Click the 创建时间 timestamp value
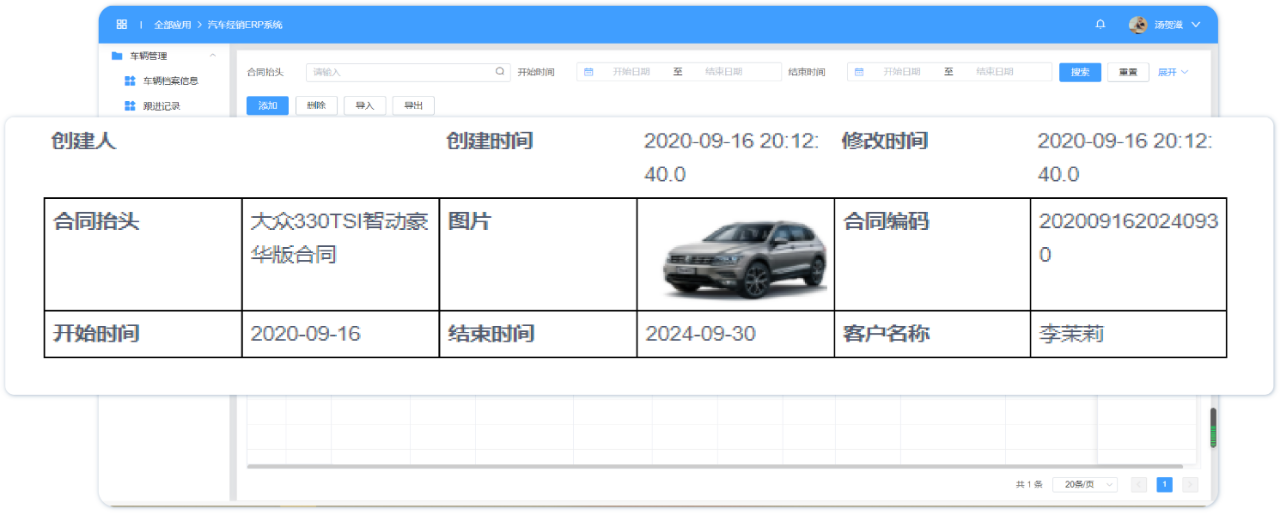The width and height of the screenshot is (1280, 513). click(x=731, y=157)
